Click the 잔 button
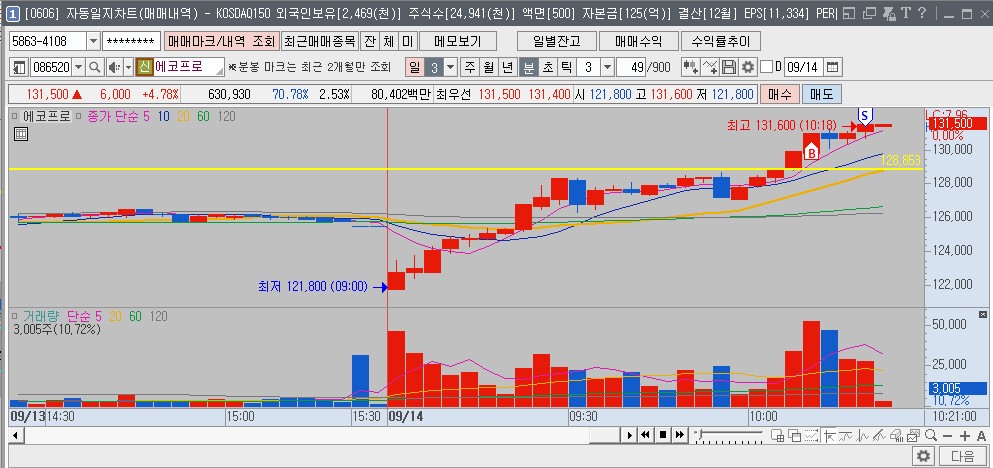 coord(369,42)
